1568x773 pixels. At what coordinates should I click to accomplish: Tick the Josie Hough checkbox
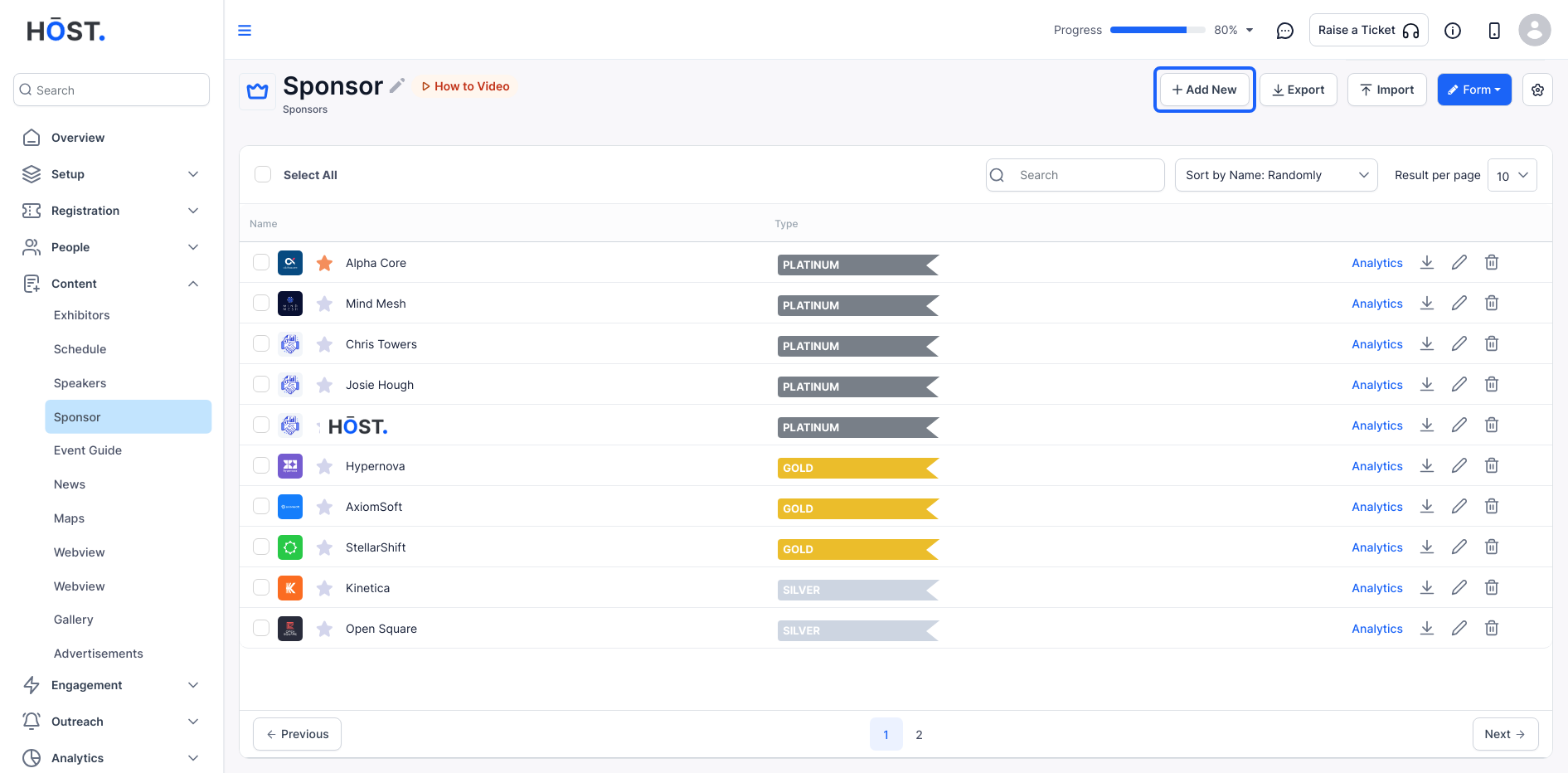pyautogui.click(x=261, y=385)
